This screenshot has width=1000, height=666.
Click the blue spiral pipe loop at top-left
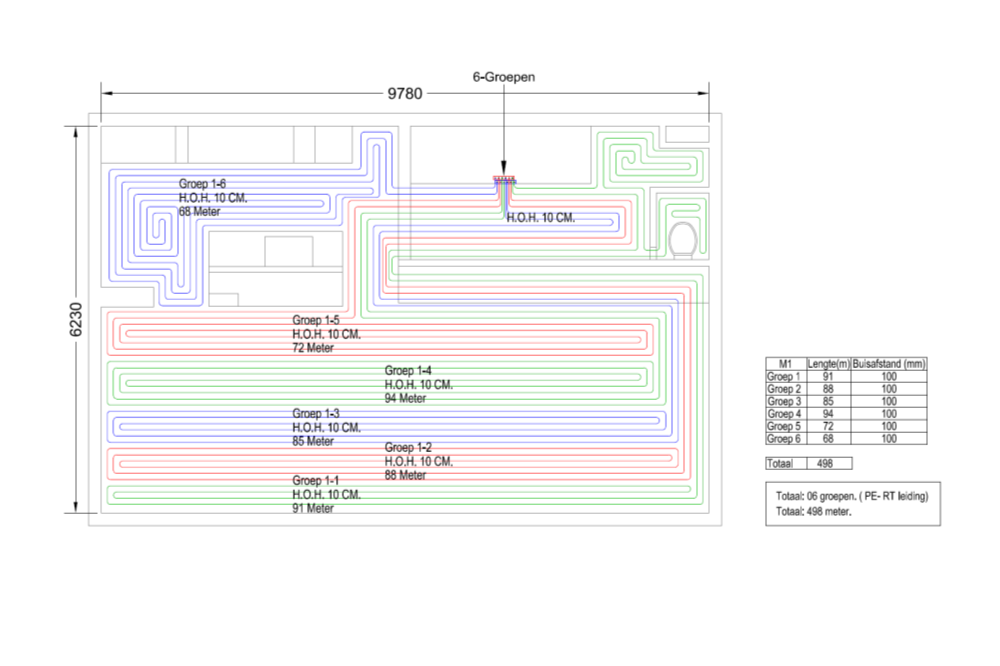pos(155,228)
